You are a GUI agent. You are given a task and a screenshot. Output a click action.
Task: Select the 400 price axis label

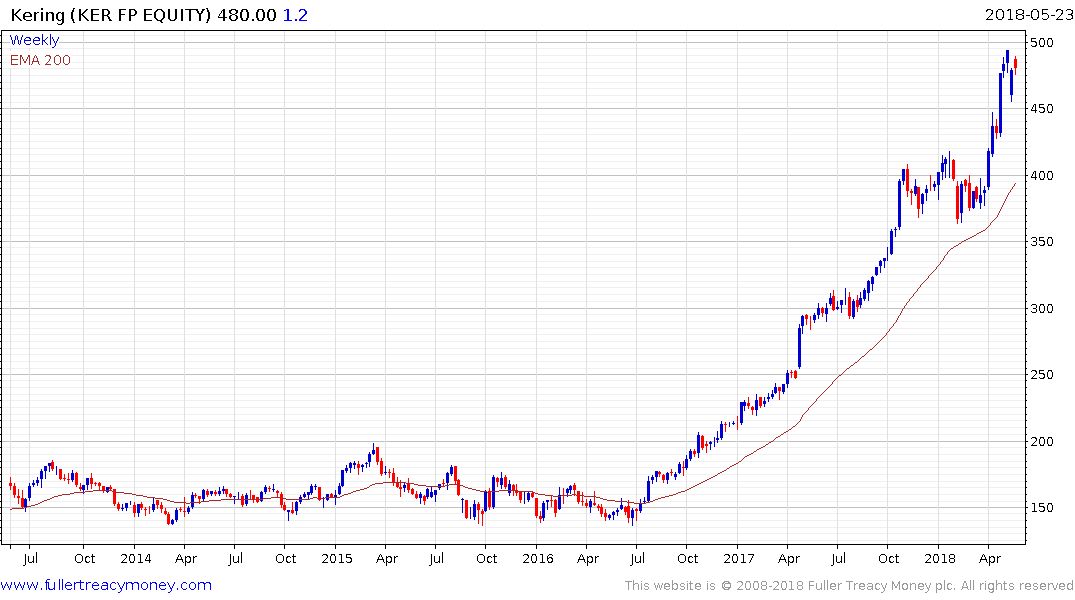[1041, 176]
